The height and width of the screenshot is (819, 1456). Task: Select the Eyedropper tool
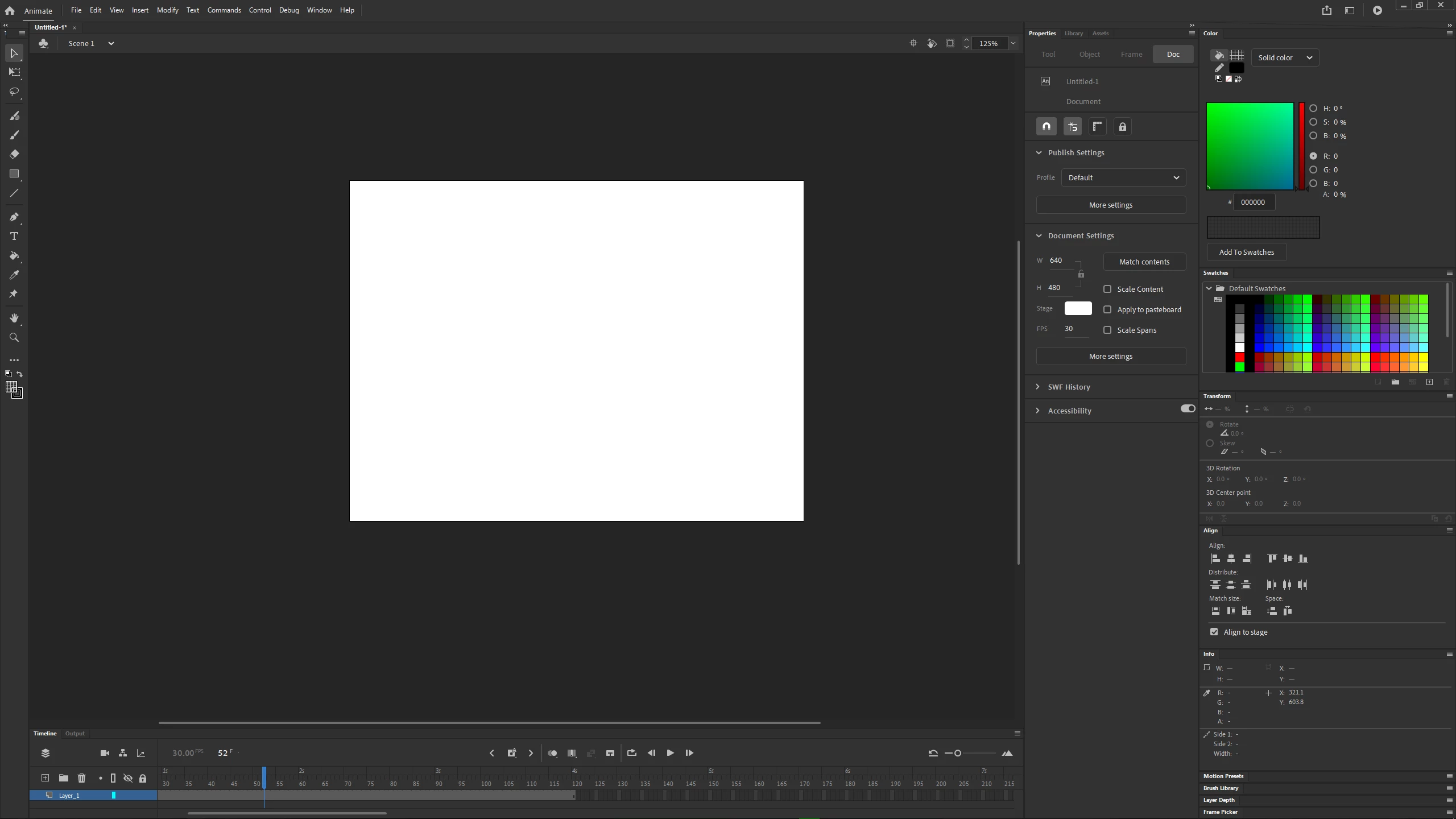(x=14, y=275)
